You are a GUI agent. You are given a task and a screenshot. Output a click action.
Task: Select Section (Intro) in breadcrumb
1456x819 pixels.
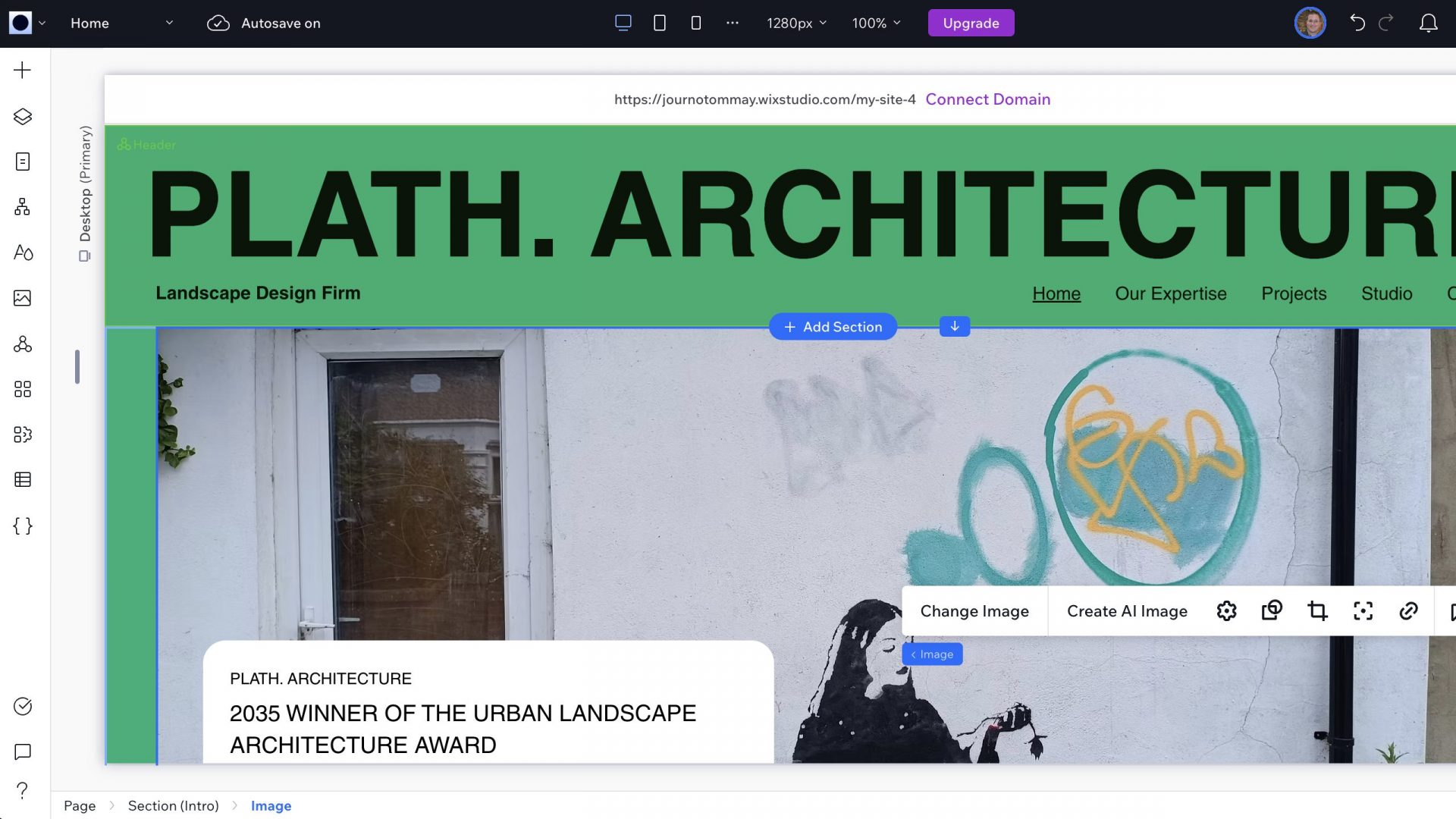point(173,805)
